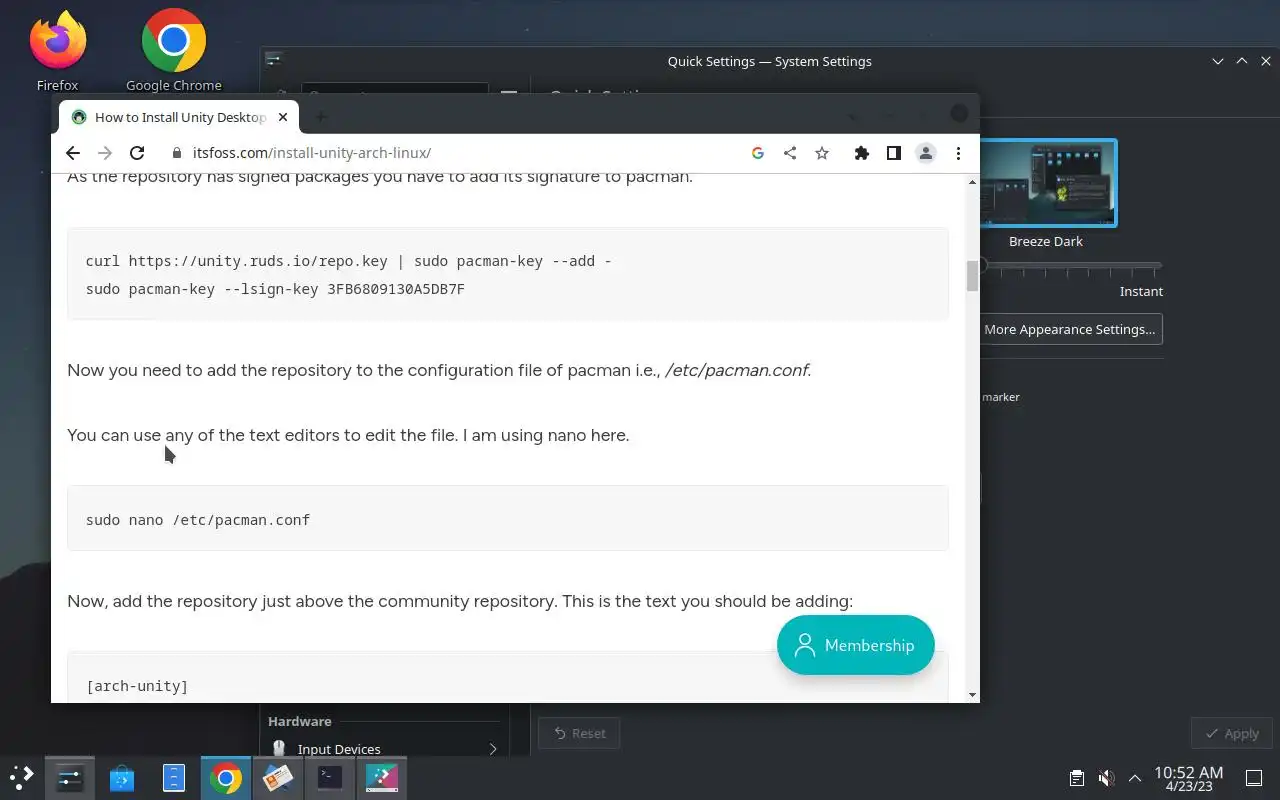Share this page via address bar icon
Viewport: 1280px width, 800px height.
tap(790, 153)
